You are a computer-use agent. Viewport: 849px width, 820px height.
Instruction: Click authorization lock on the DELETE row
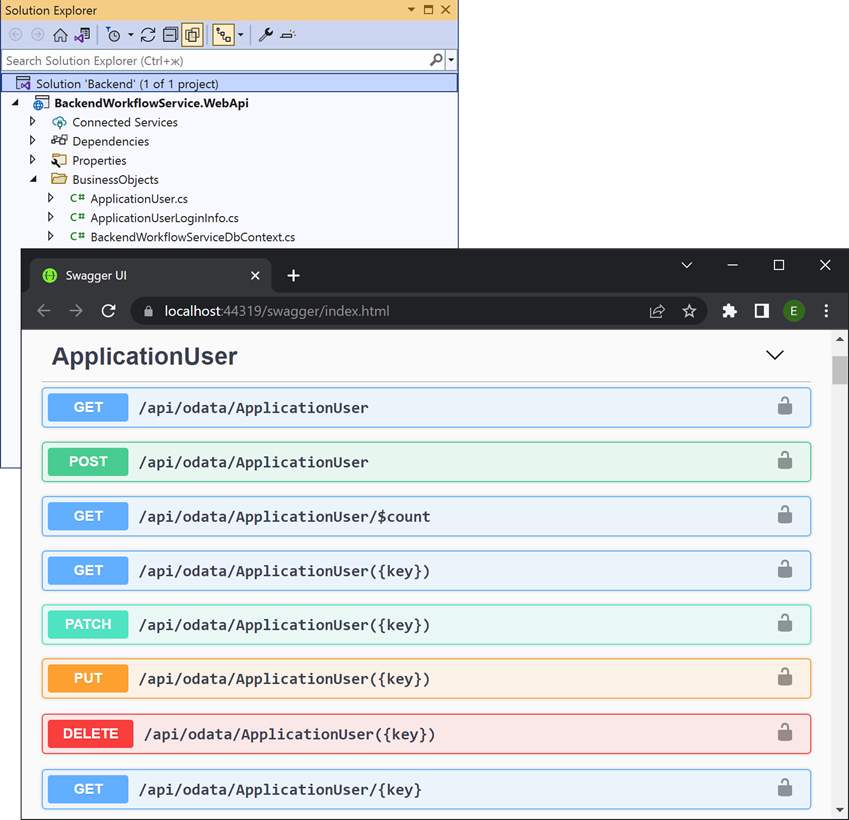pos(785,732)
